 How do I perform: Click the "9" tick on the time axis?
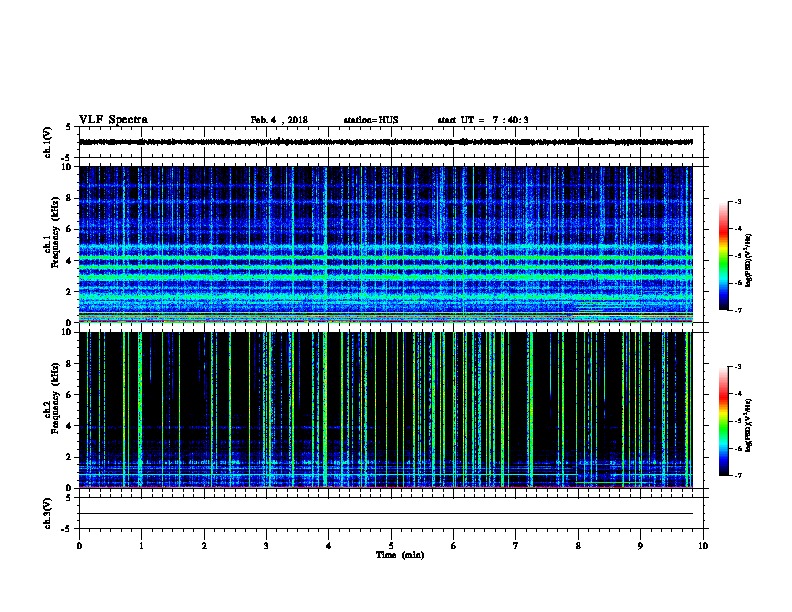(x=640, y=546)
